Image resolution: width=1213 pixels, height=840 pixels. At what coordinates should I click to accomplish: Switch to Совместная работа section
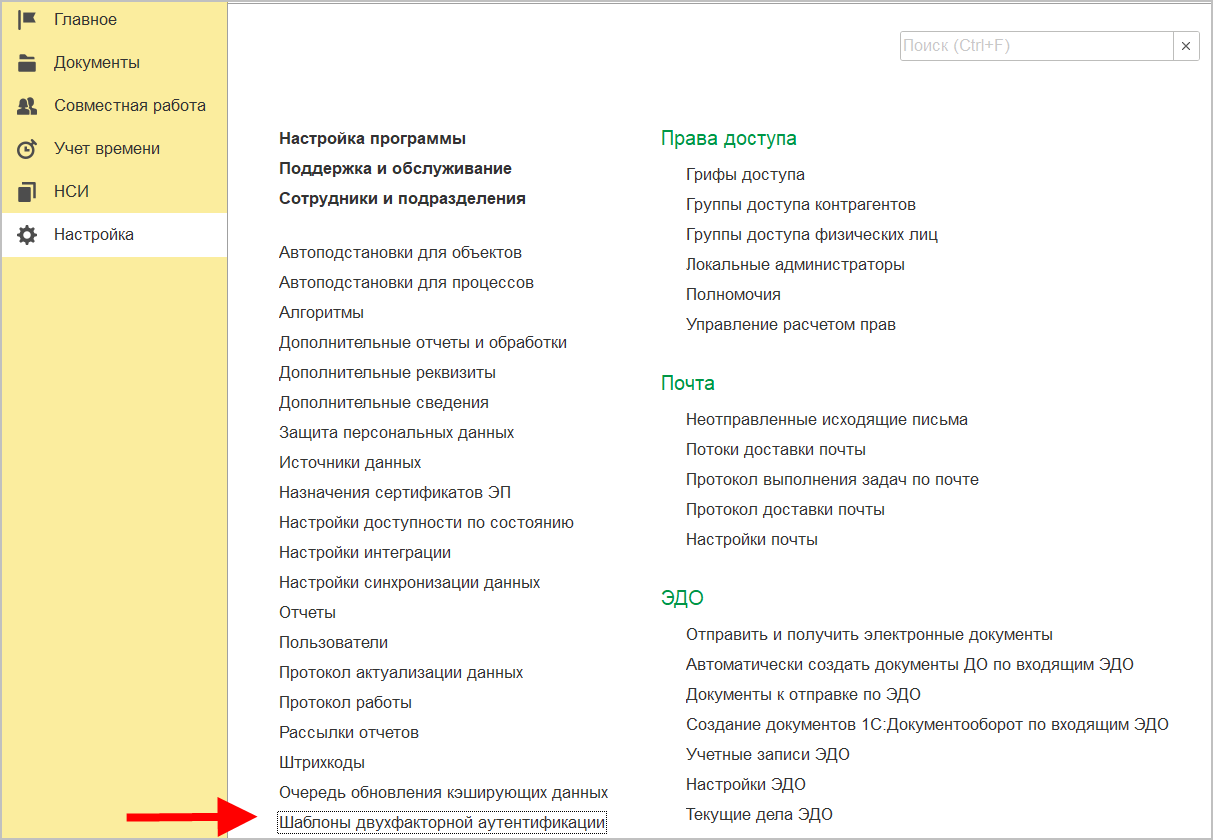(130, 105)
